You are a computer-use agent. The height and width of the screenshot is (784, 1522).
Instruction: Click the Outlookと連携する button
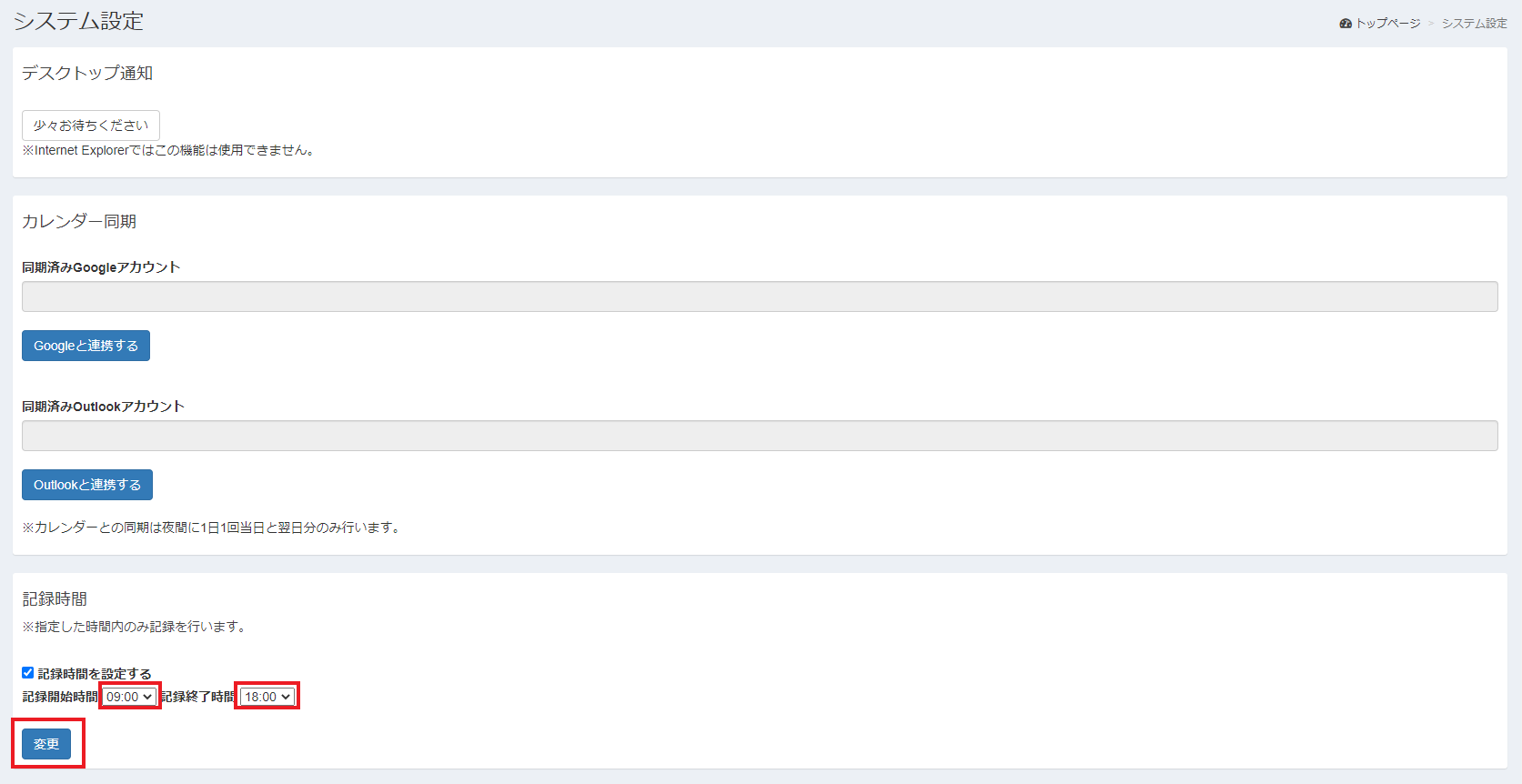coord(87,485)
